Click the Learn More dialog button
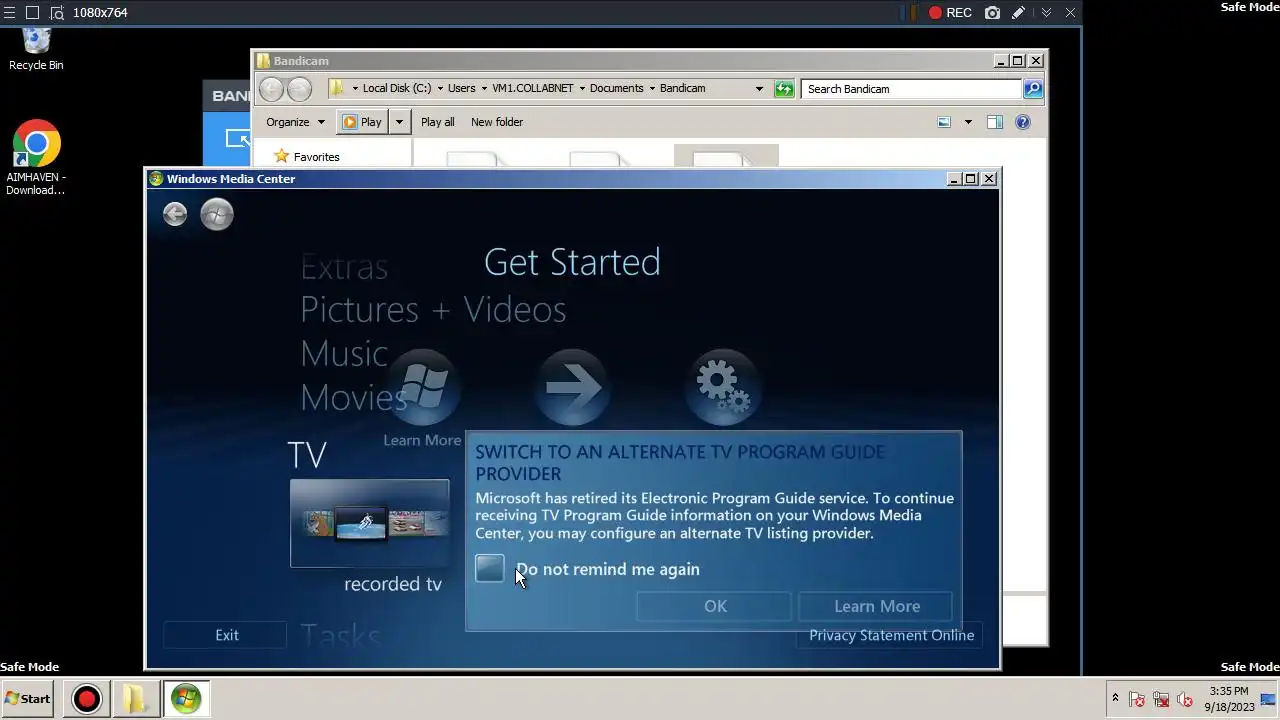The image size is (1280, 720). point(877,606)
